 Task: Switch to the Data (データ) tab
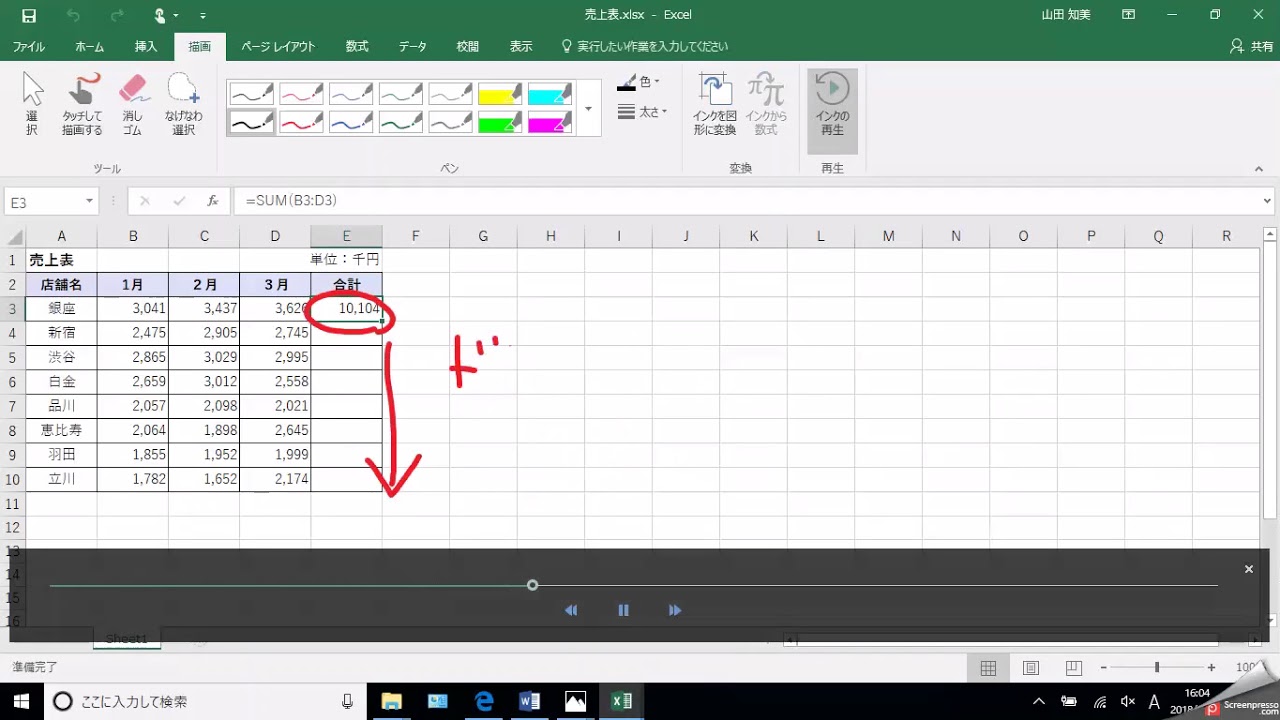tap(413, 47)
